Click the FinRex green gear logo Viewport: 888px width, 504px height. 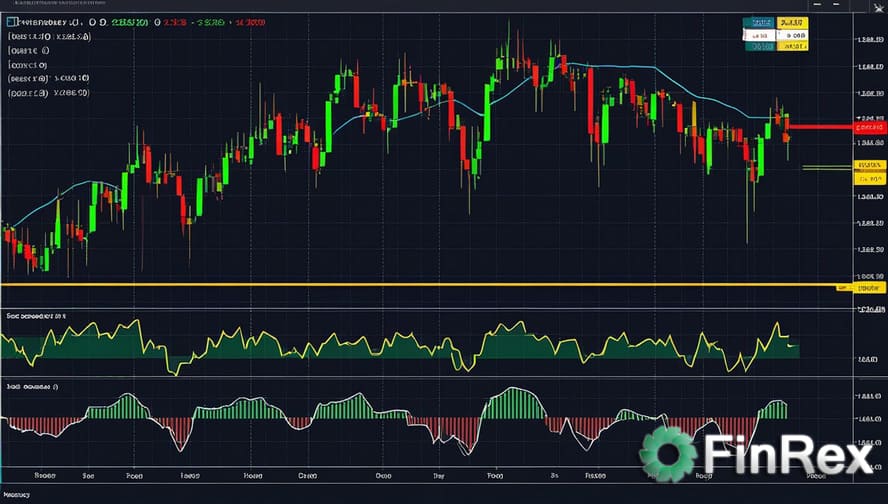668,454
